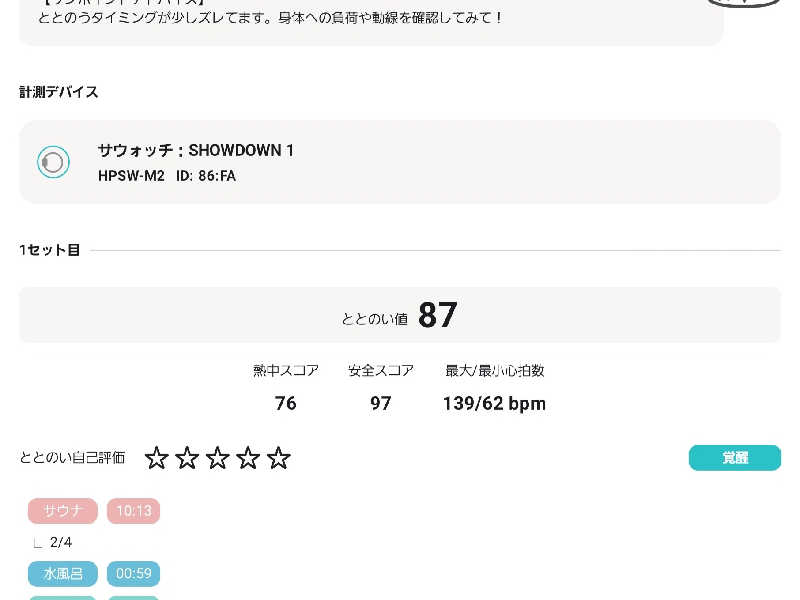Viewport: 800px width, 600px height.
Task: Click the 安全スコア value 97
Action: coord(381,403)
